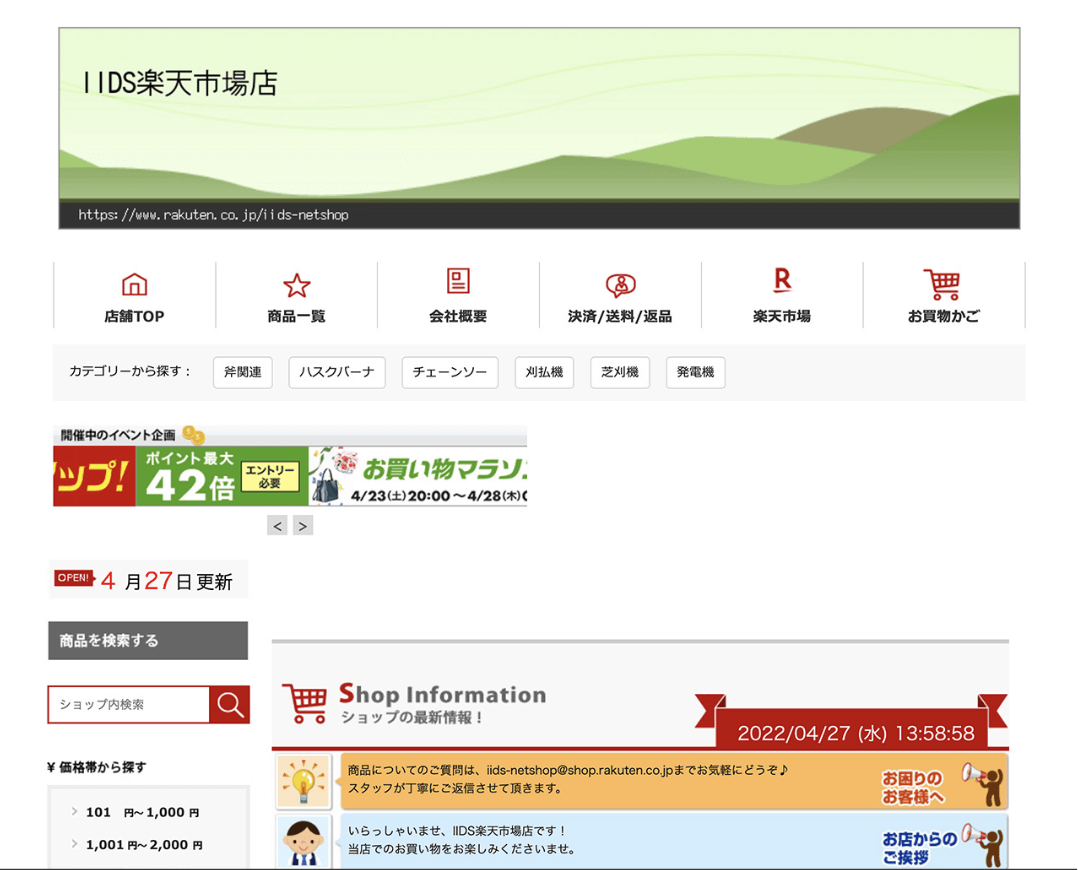
Task: Select 発電機 category
Action: pyautogui.click(x=696, y=372)
